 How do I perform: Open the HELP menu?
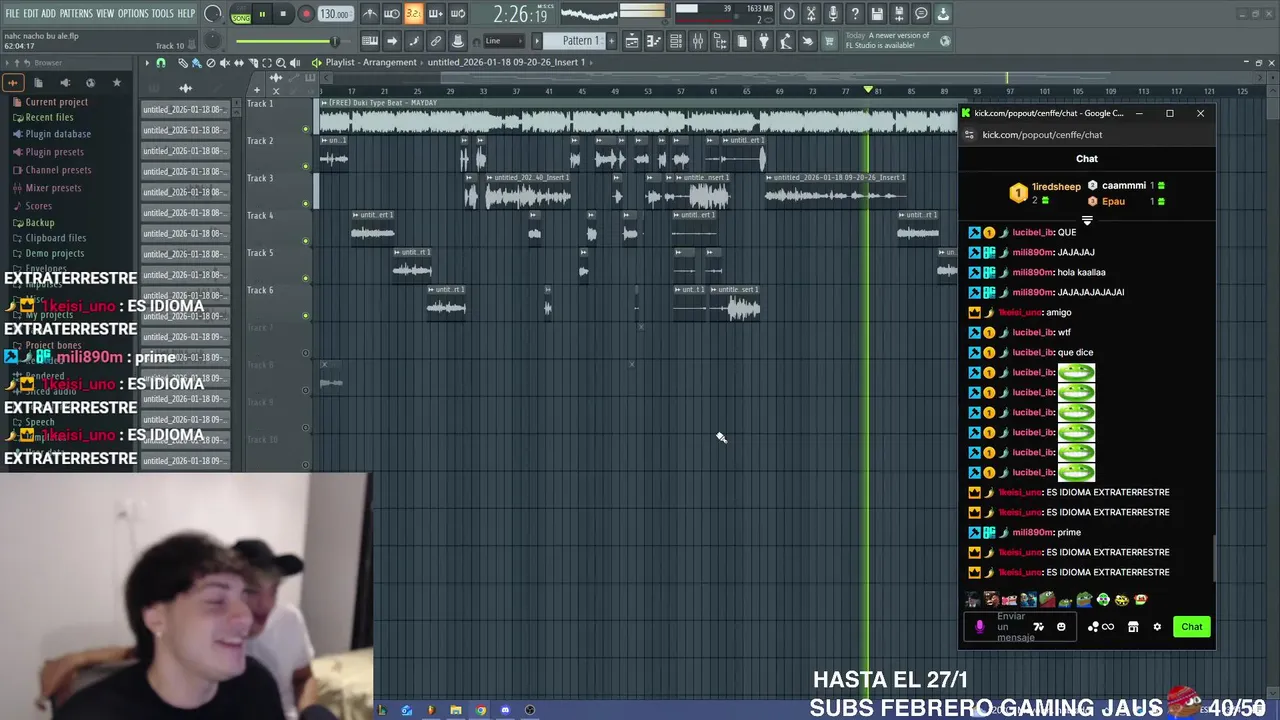click(x=187, y=14)
